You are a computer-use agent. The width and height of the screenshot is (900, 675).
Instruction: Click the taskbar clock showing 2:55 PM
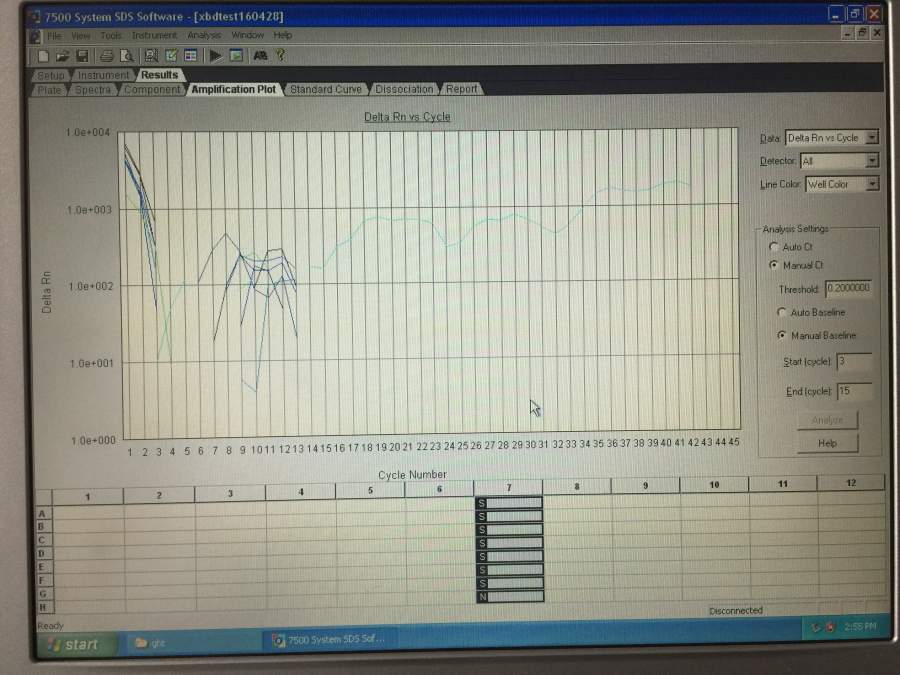coord(860,626)
